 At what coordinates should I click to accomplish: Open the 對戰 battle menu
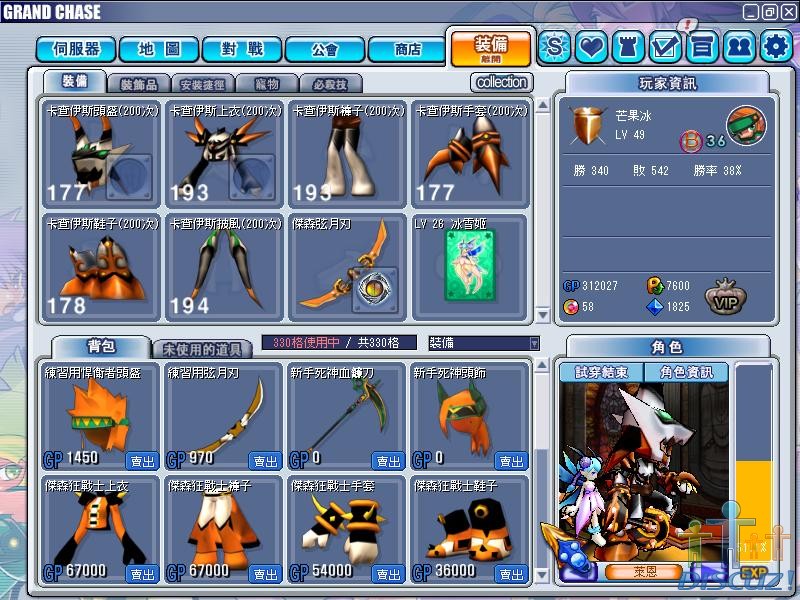click(x=242, y=49)
